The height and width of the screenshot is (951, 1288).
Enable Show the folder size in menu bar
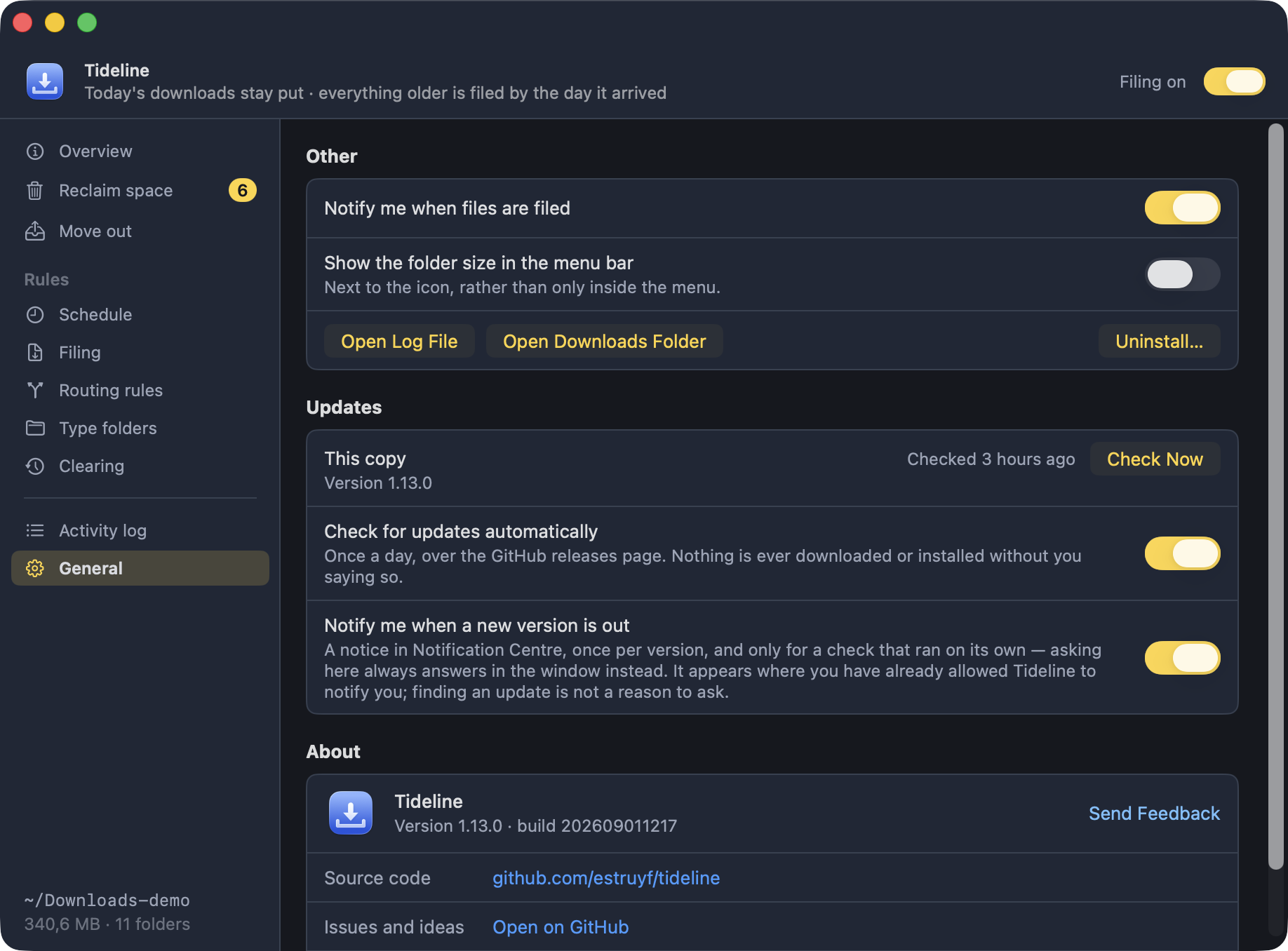(x=1183, y=274)
